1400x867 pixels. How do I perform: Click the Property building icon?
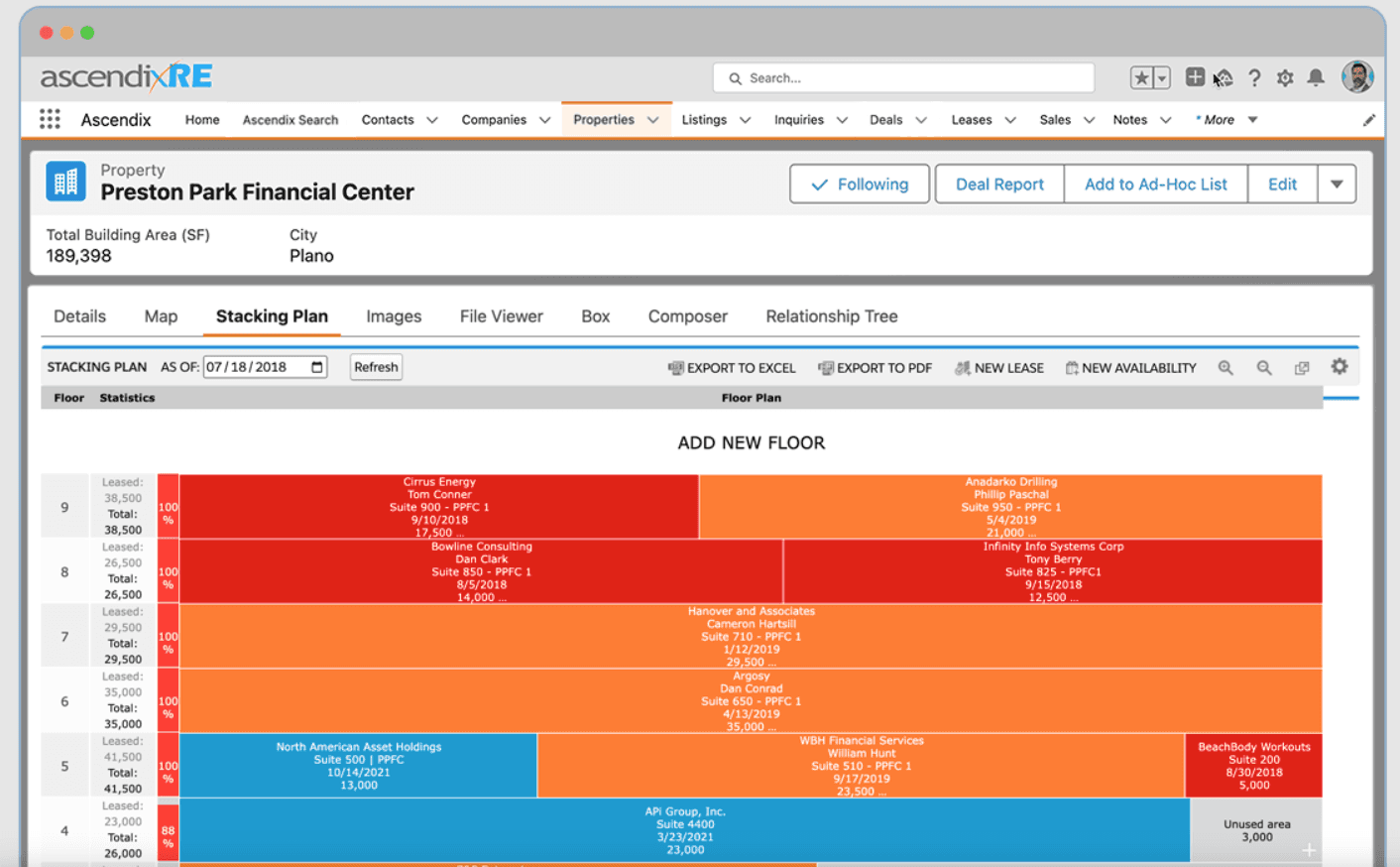(65, 182)
